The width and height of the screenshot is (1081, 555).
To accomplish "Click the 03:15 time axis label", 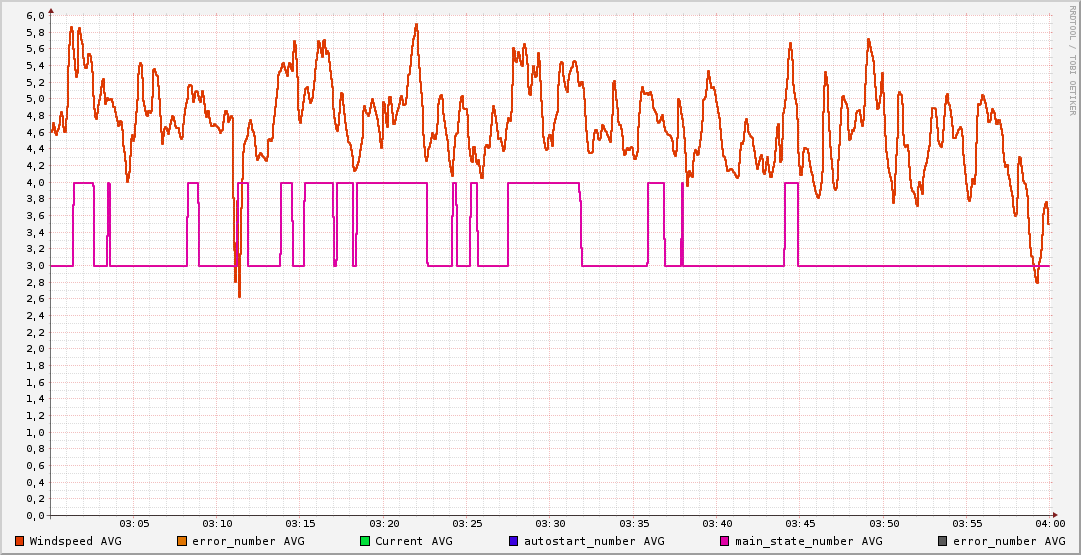I will [x=300, y=524].
